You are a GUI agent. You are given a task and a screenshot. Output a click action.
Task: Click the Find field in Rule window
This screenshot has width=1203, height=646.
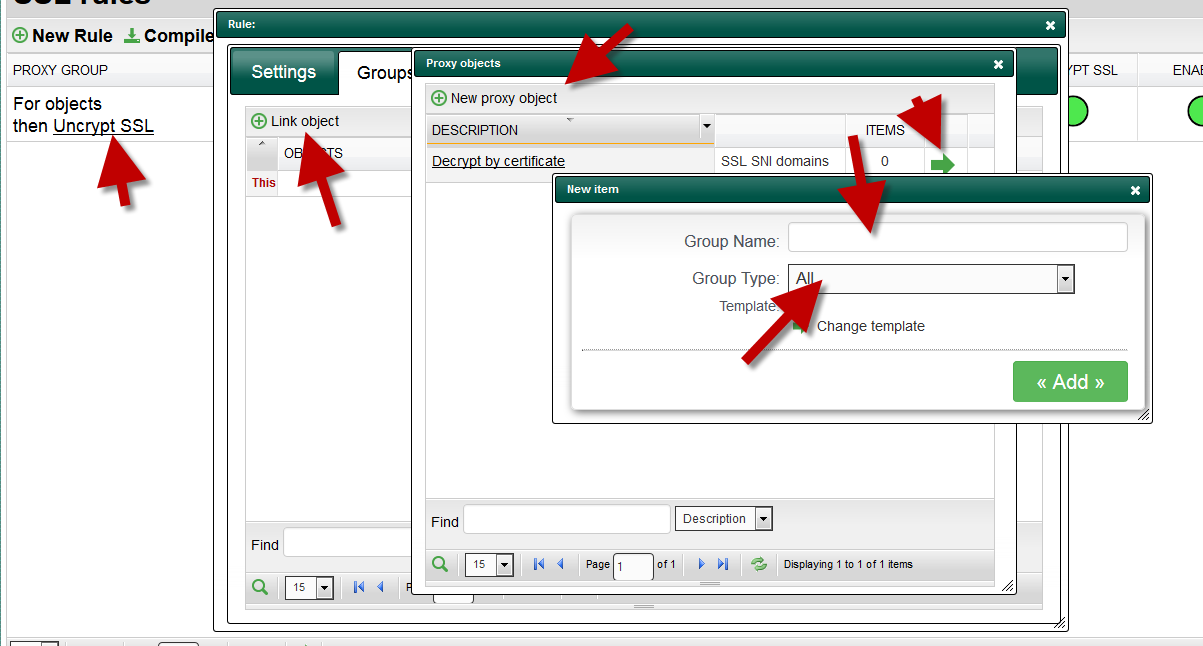348,543
